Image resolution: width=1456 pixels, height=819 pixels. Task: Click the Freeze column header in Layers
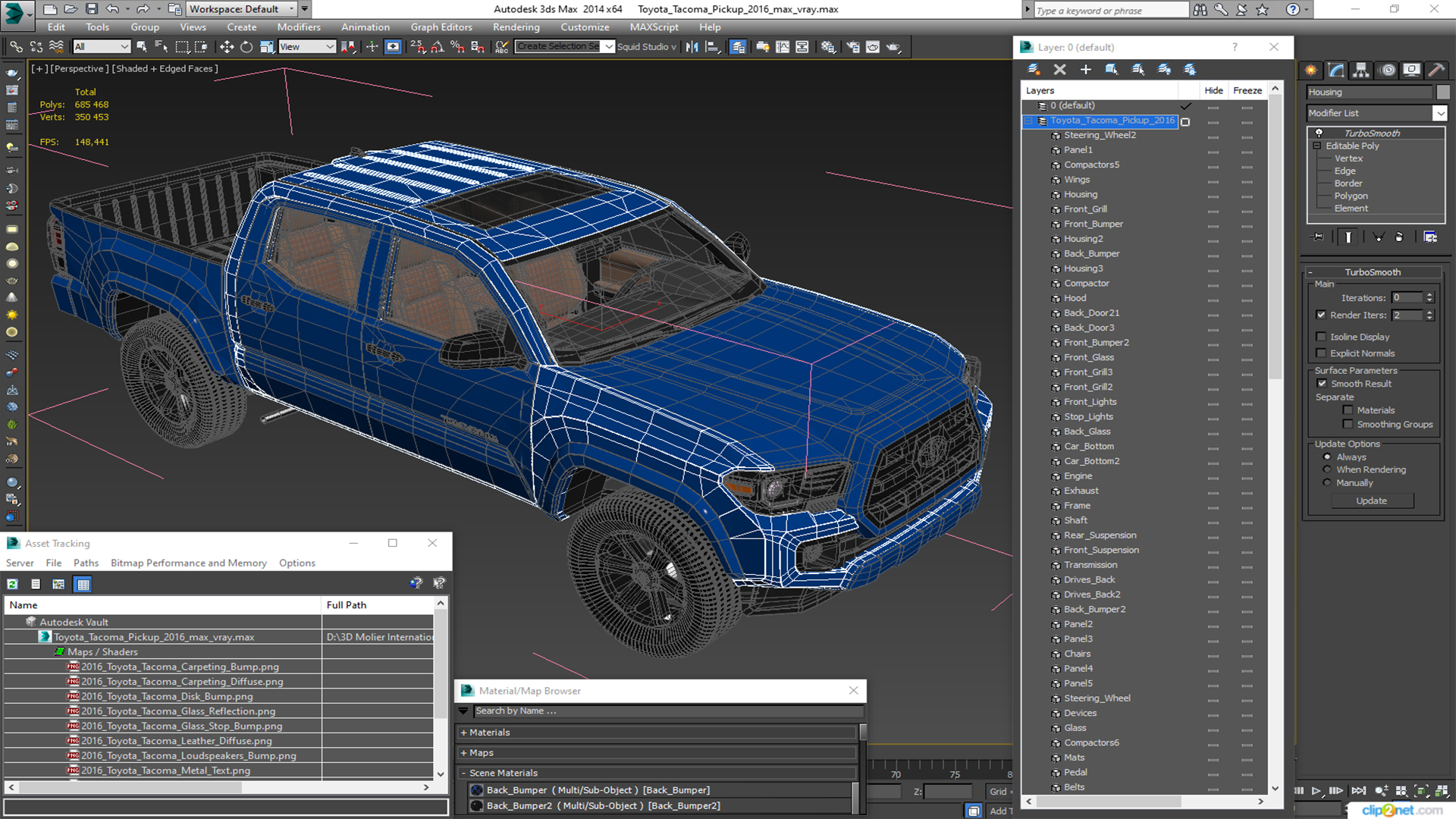click(1247, 90)
